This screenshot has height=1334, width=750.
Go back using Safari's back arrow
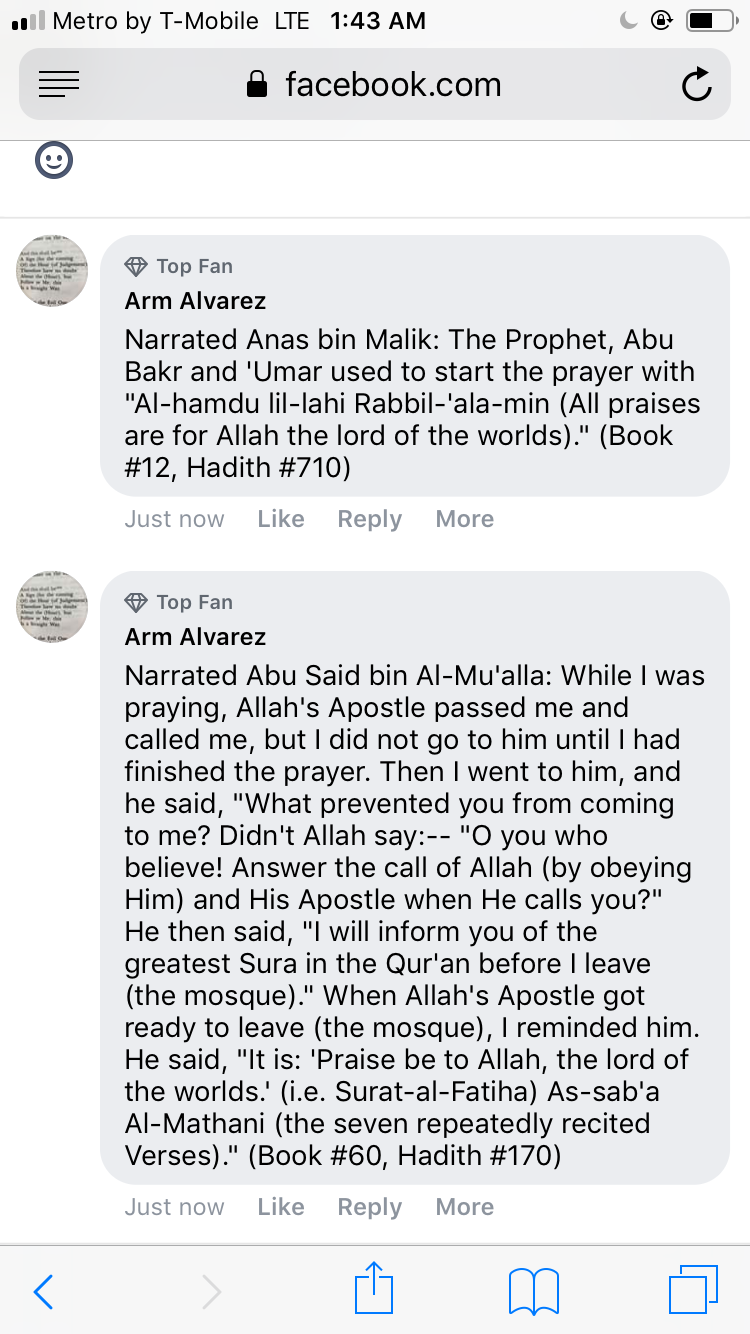tap(43, 1292)
